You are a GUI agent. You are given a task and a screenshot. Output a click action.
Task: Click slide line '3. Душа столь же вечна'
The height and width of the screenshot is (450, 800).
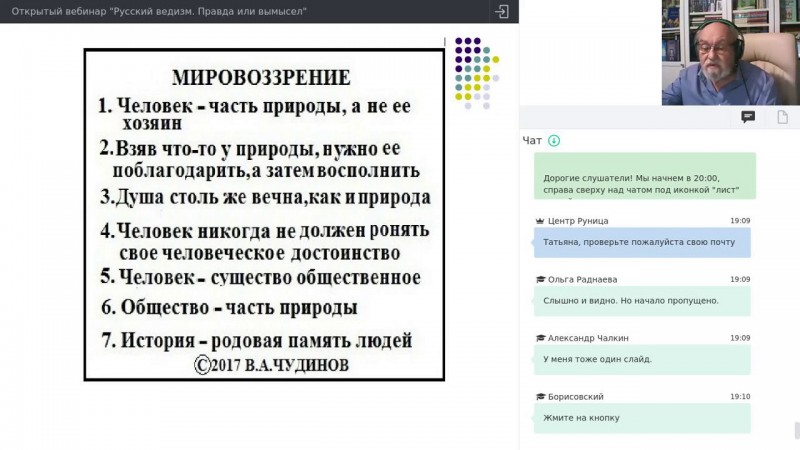[x=265, y=197]
